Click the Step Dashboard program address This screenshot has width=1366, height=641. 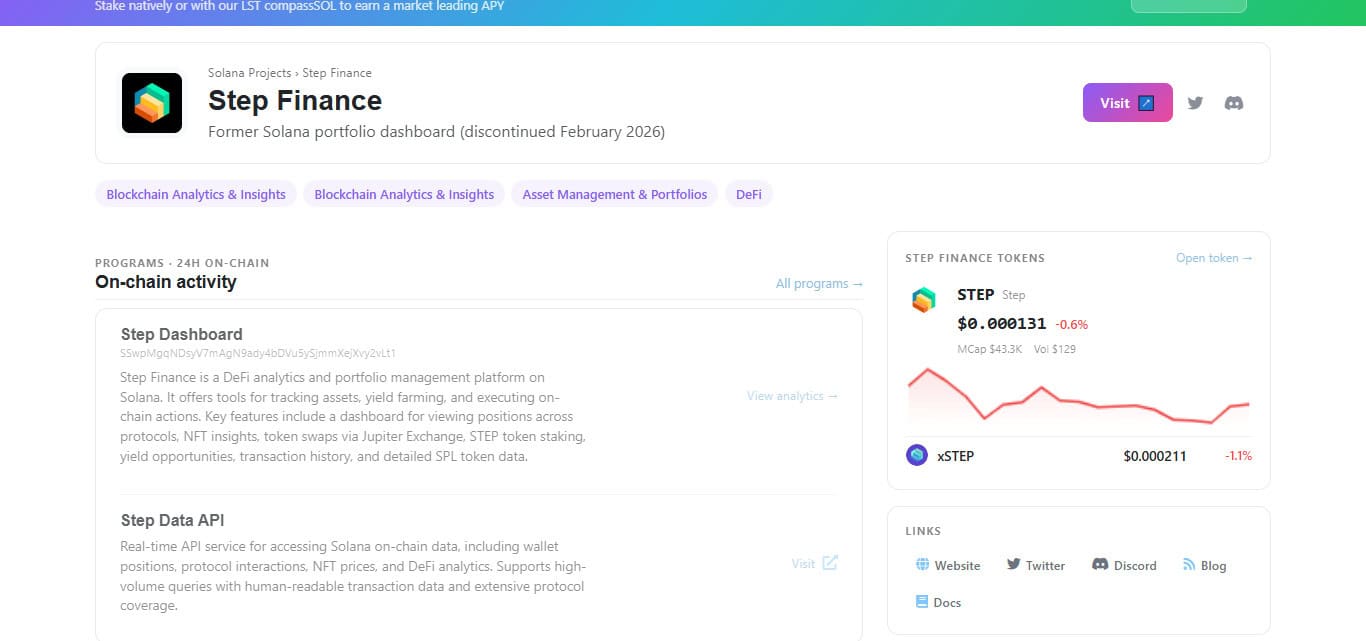[258, 353]
